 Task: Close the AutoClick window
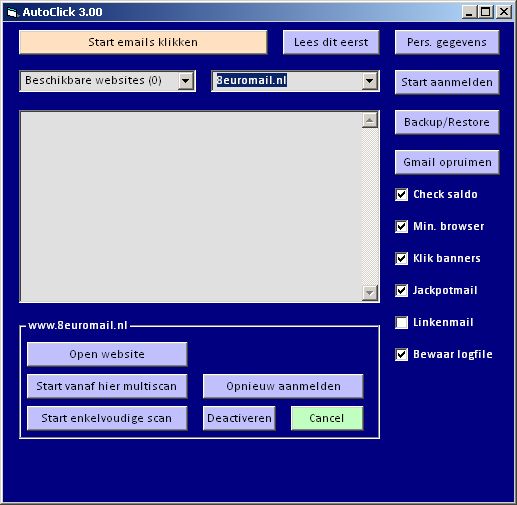(x=504, y=12)
